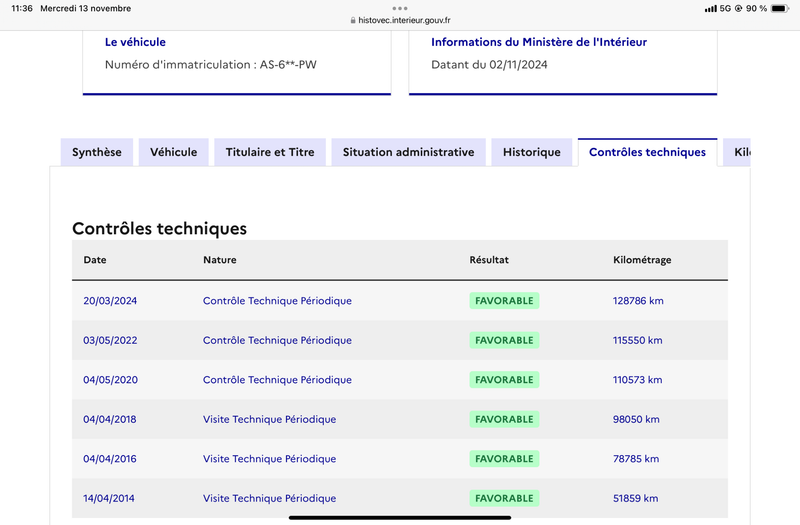This screenshot has height=525, width=800.
Task: Click the large Contrôles techniques section heading
Action: click(x=159, y=229)
